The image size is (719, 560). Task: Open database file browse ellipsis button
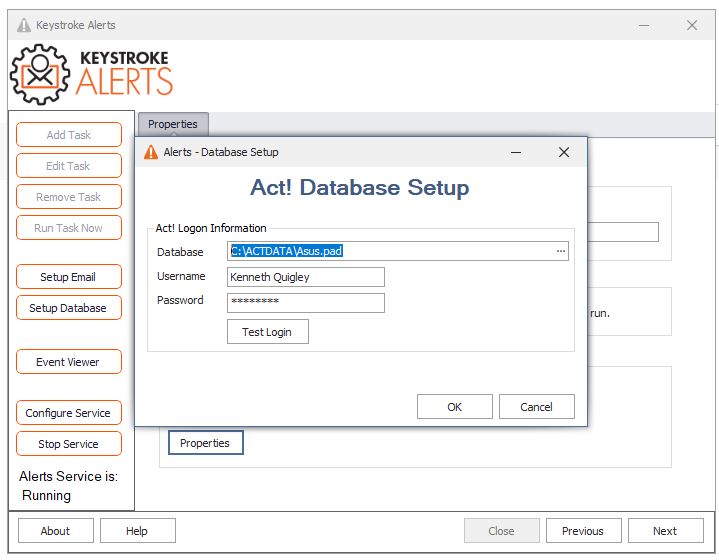[x=560, y=251]
